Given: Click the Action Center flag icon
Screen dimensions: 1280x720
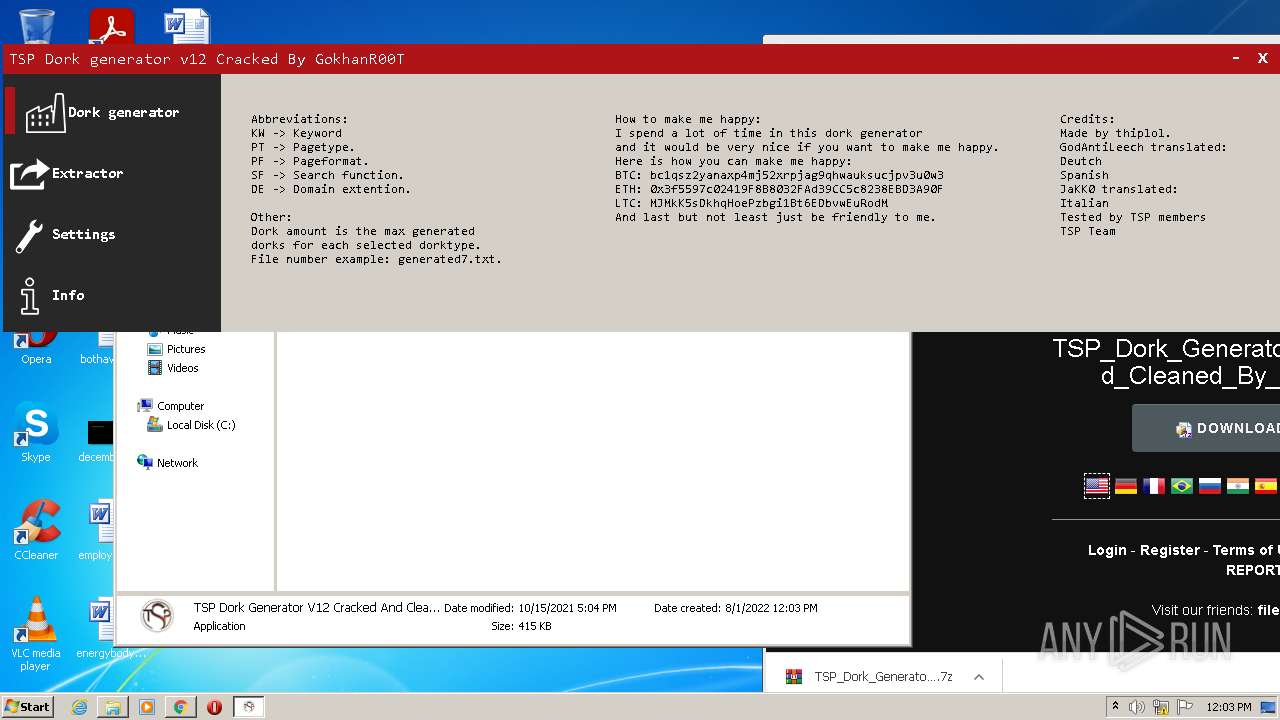Looking at the screenshot, I should pyautogui.click(x=1183, y=707).
